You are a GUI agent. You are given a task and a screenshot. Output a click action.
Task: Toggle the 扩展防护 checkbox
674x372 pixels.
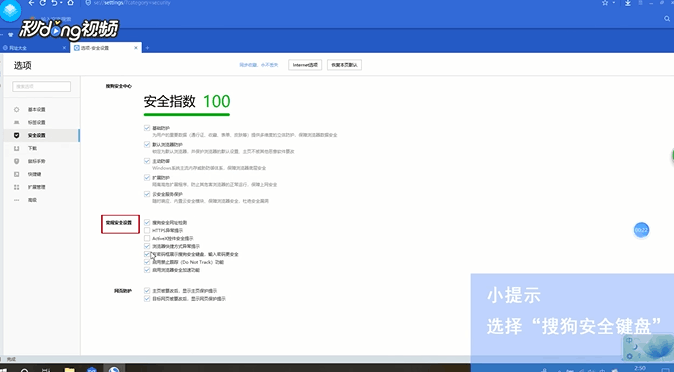[147, 178]
